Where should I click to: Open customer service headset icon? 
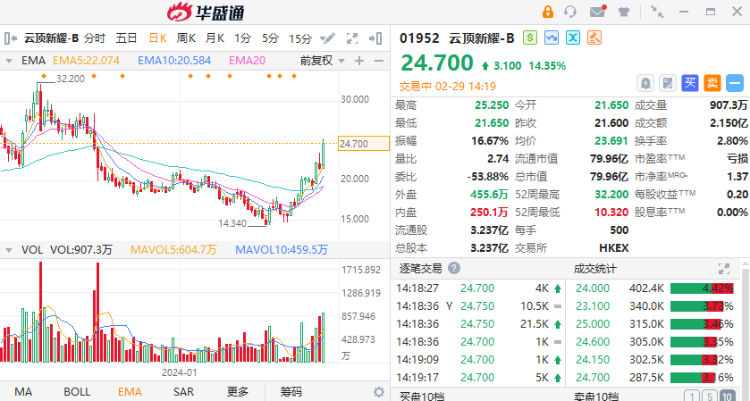(570, 12)
